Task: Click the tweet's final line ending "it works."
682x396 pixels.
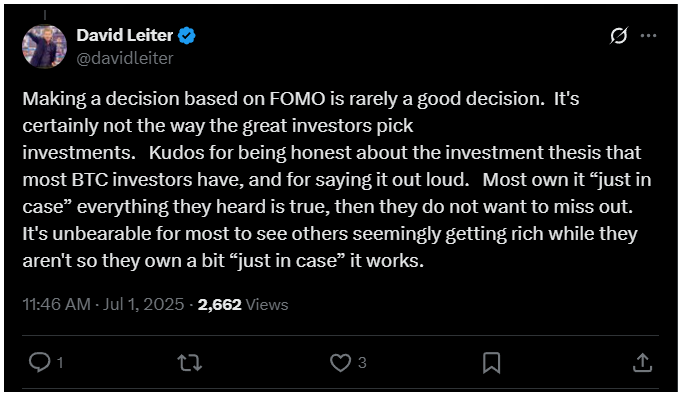Action: coord(223,261)
